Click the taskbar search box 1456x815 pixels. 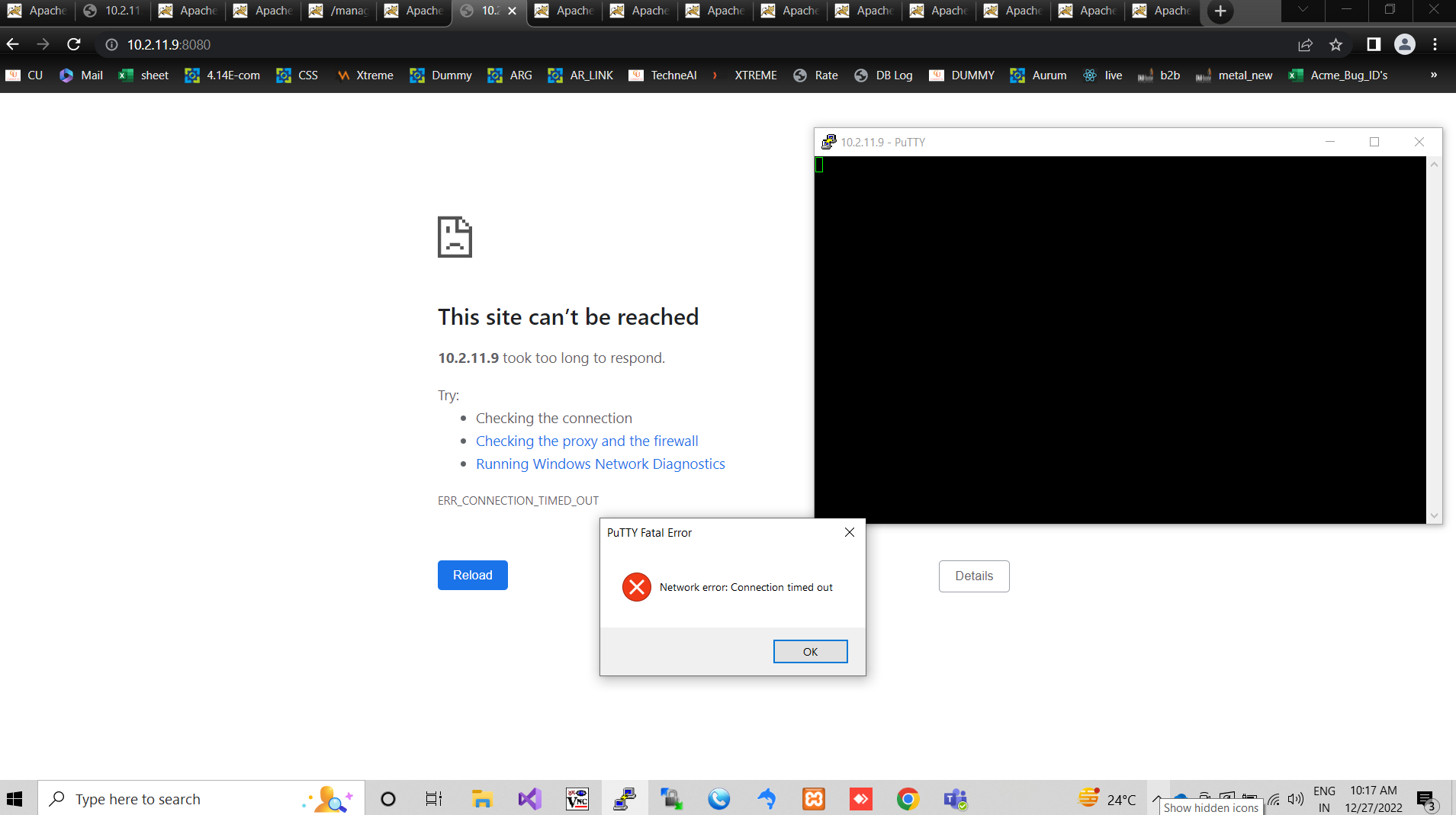[201, 798]
